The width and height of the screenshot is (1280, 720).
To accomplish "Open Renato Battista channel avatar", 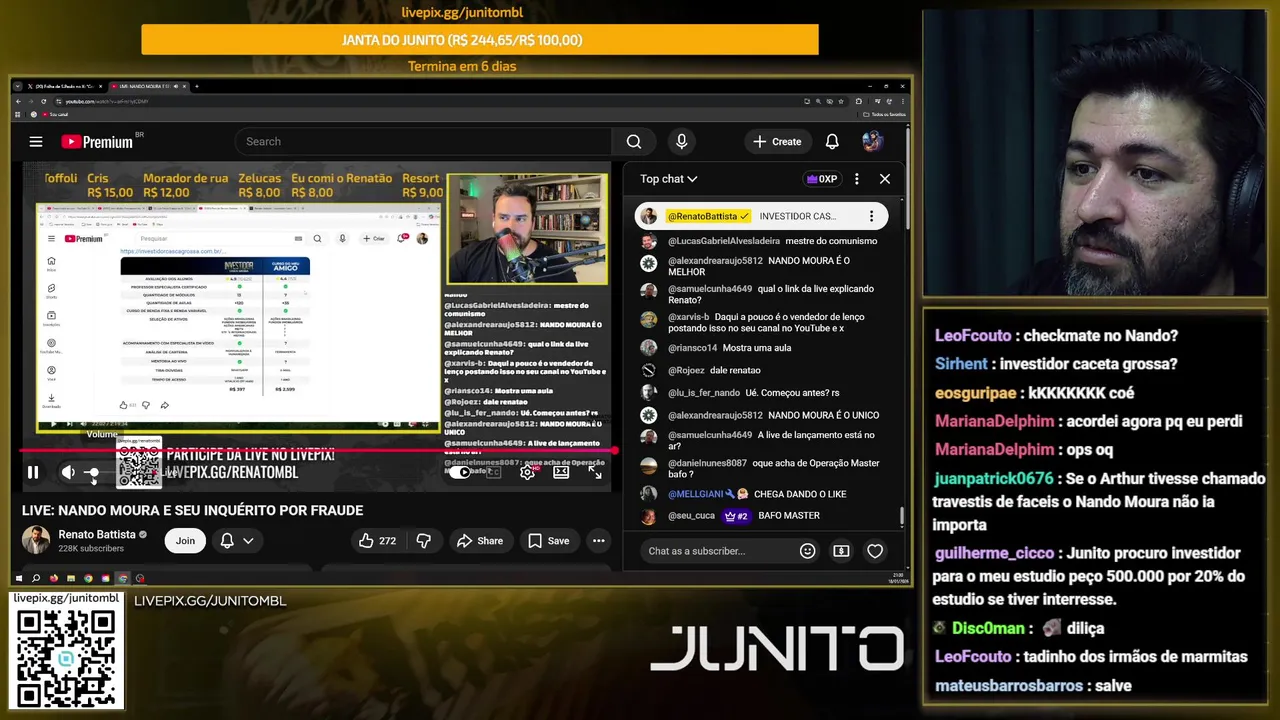I will (36, 540).
